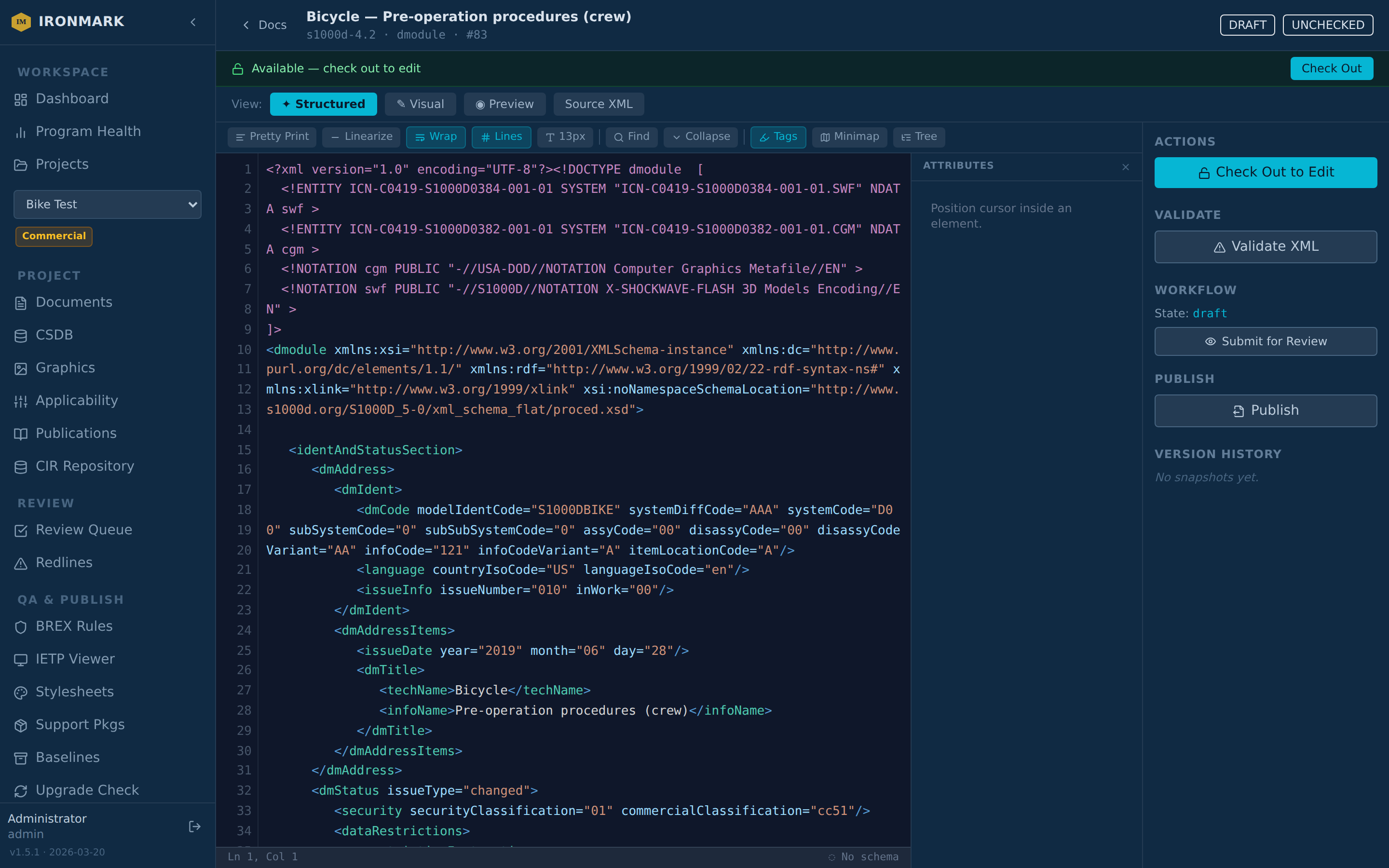Click the infoName Pre-operation procedures line

click(576, 710)
